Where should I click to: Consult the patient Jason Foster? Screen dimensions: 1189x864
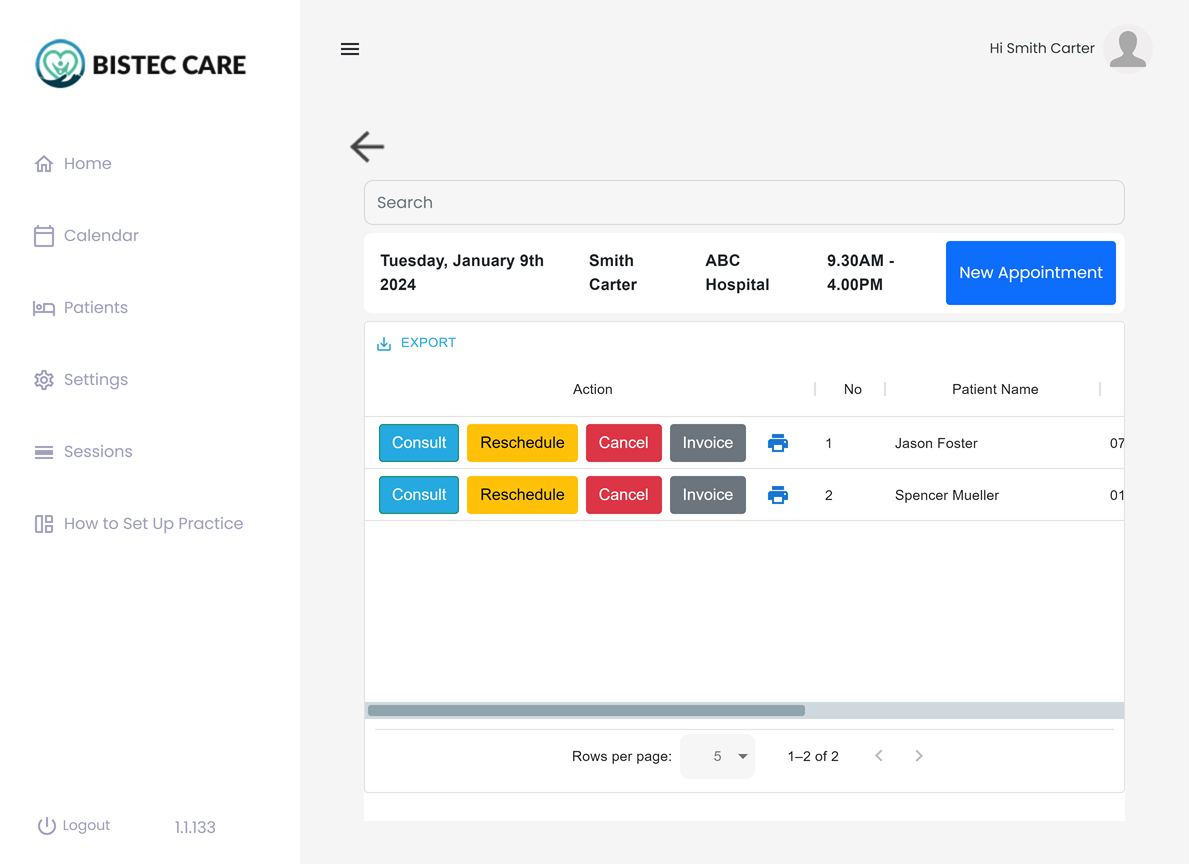[418, 442]
